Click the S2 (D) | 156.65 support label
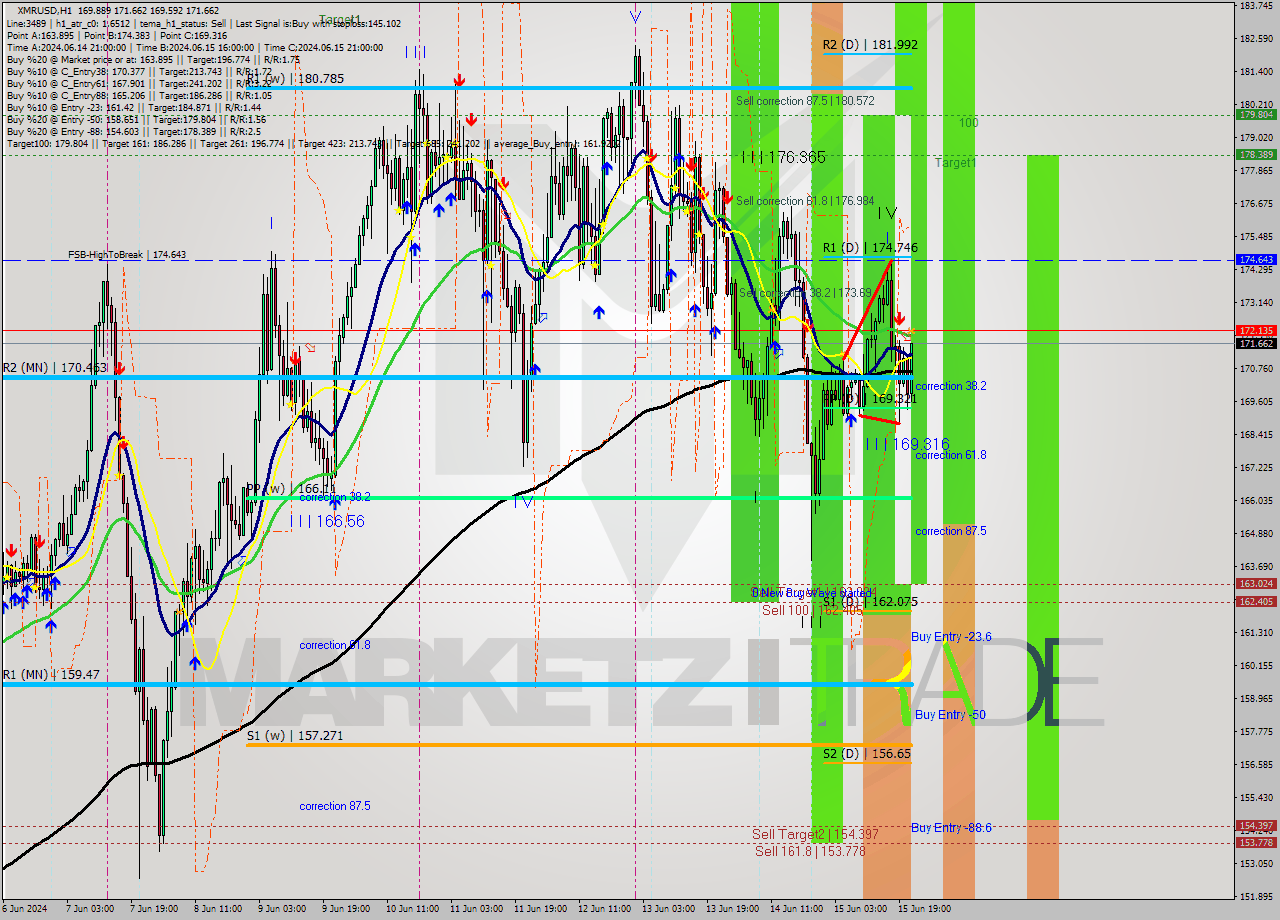Image resolution: width=1280 pixels, height=920 pixels. click(867, 754)
